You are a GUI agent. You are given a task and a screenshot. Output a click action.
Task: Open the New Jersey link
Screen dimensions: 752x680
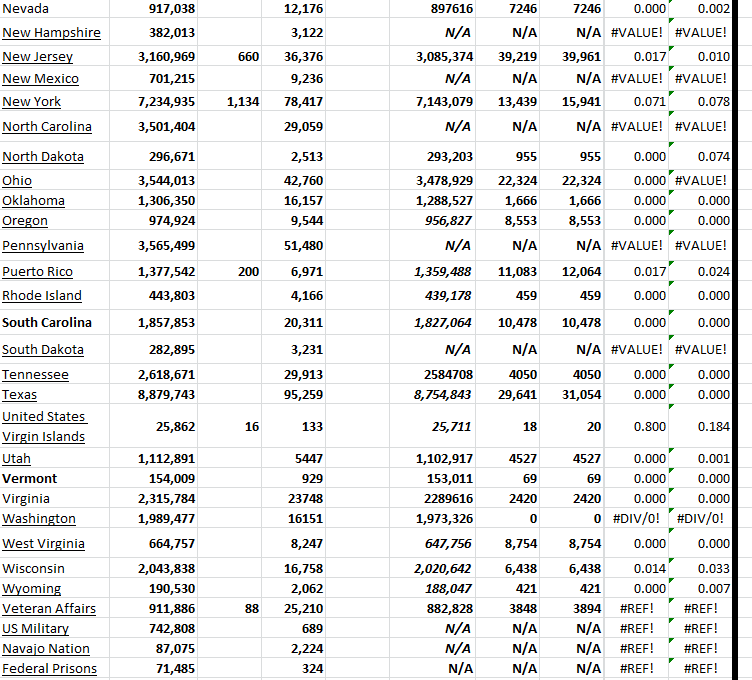(37, 57)
